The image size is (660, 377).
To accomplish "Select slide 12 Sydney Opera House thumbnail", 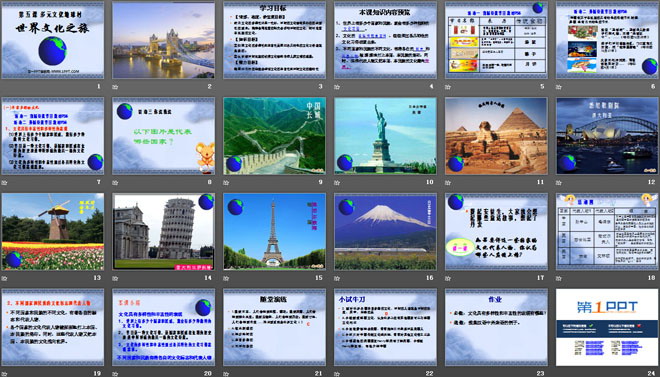I will click(x=607, y=136).
